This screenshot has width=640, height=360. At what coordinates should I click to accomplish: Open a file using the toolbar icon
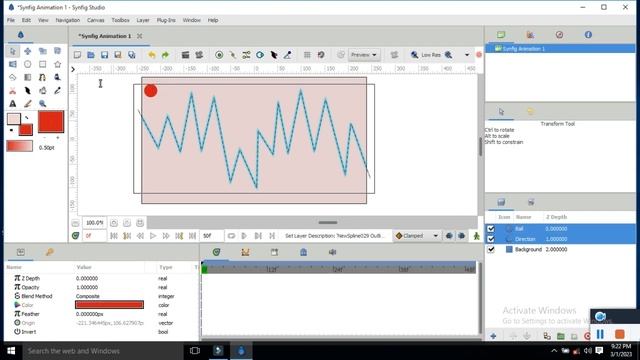(x=91, y=55)
